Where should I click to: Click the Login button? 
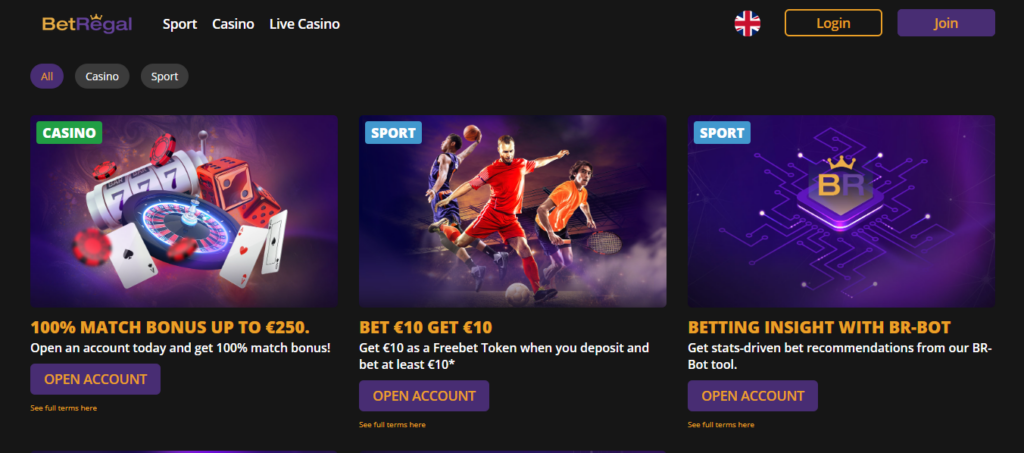(x=833, y=23)
